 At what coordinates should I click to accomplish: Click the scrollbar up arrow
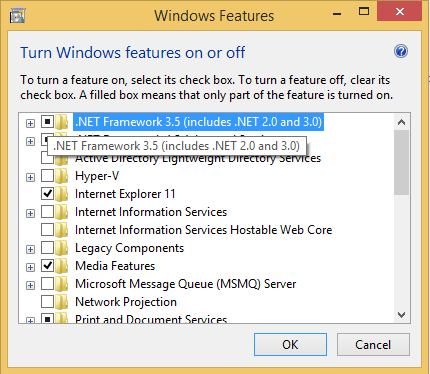tap(401, 122)
